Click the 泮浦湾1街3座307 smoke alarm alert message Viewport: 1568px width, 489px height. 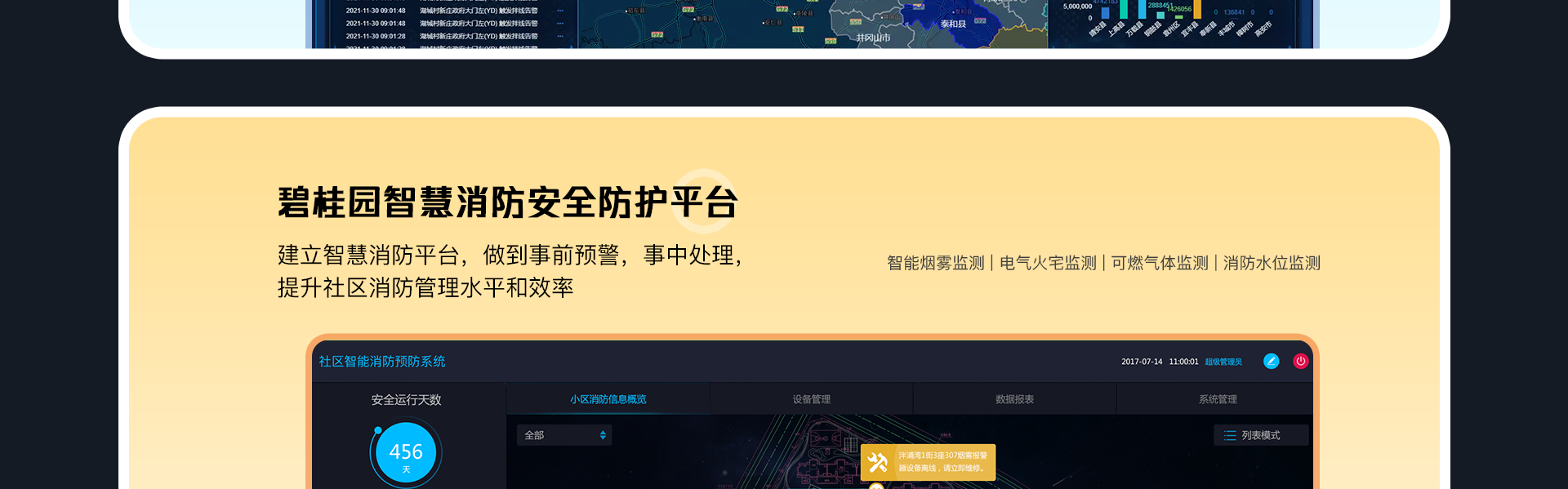click(x=928, y=462)
